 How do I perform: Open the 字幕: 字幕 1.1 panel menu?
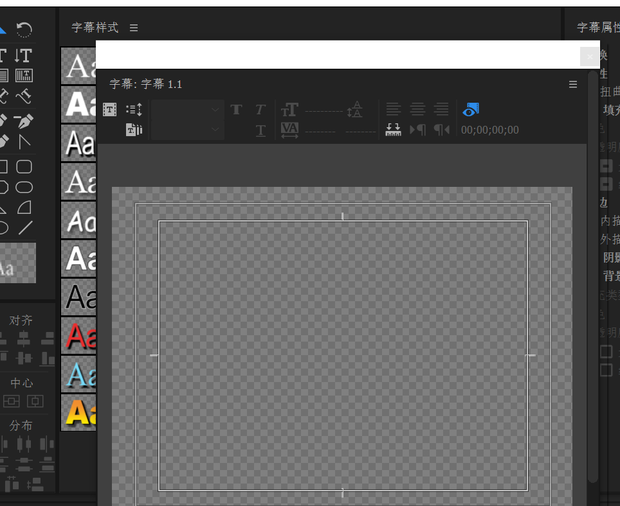coord(573,85)
